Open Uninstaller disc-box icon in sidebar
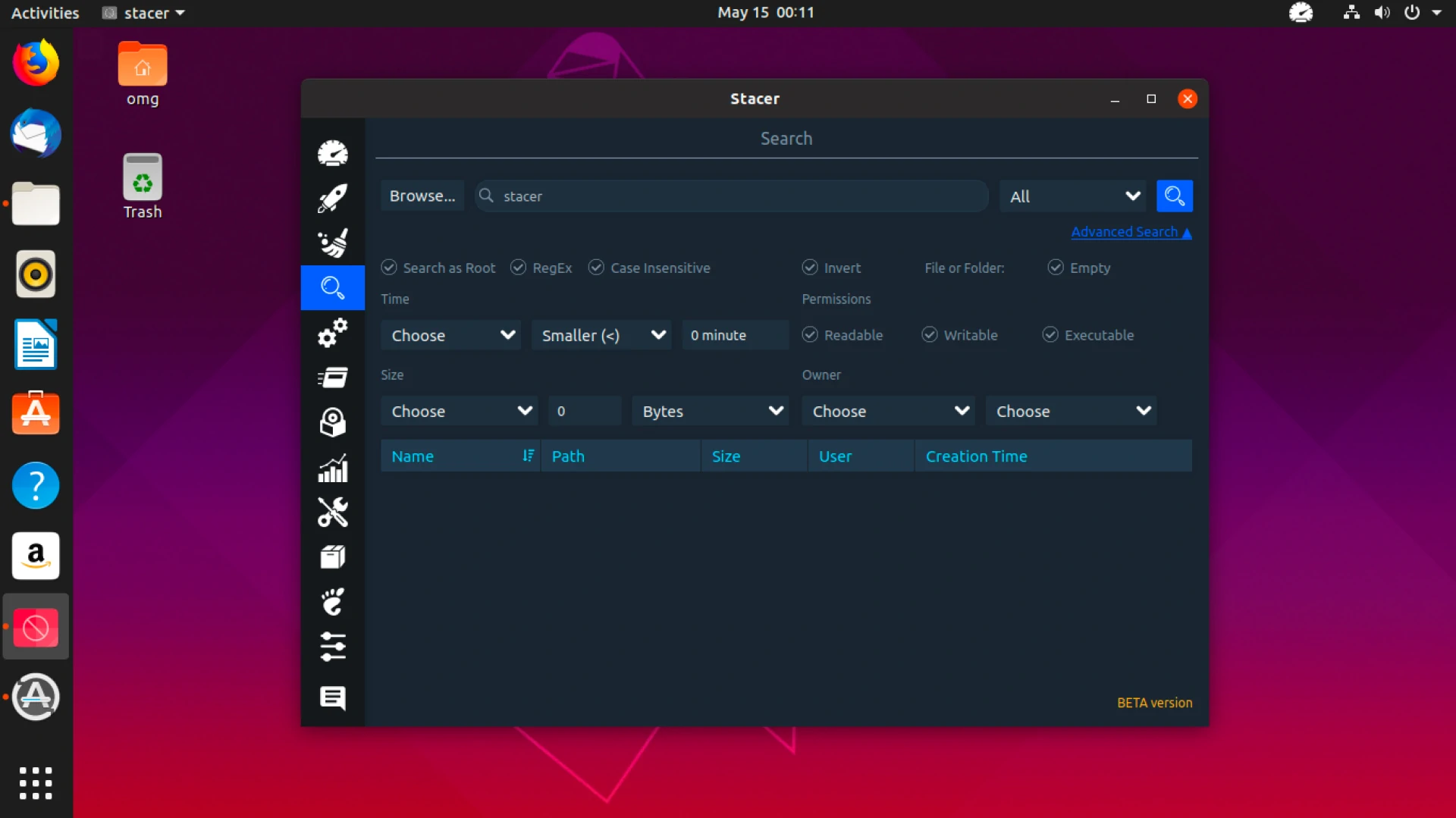This screenshot has height=818, width=1456. tap(332, 422)
